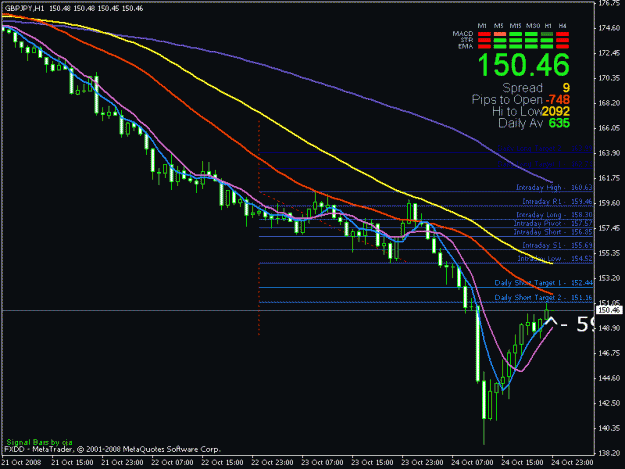Click the STR row label

click(467, 40)
